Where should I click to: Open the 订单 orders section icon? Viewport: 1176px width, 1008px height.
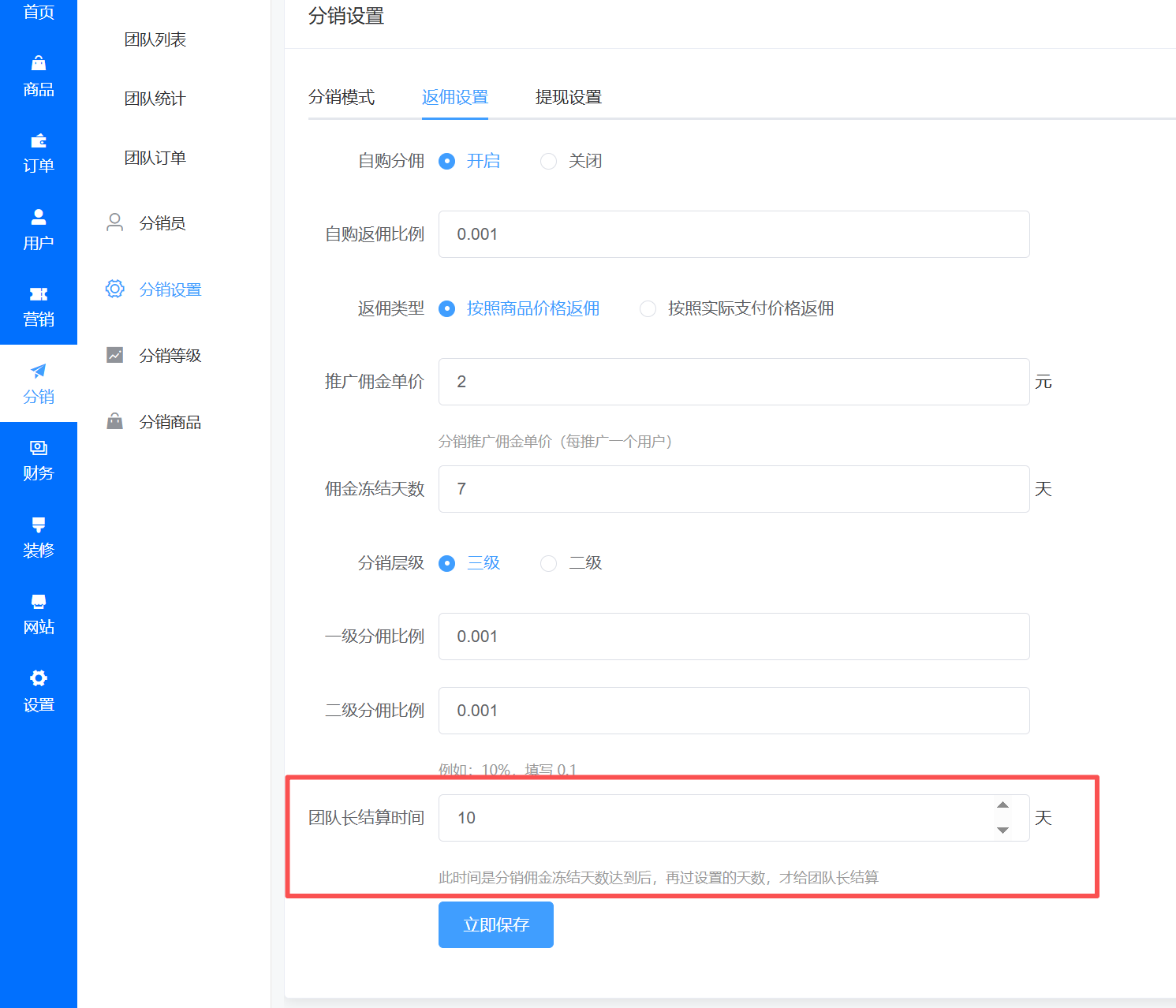tap(38, 140)
